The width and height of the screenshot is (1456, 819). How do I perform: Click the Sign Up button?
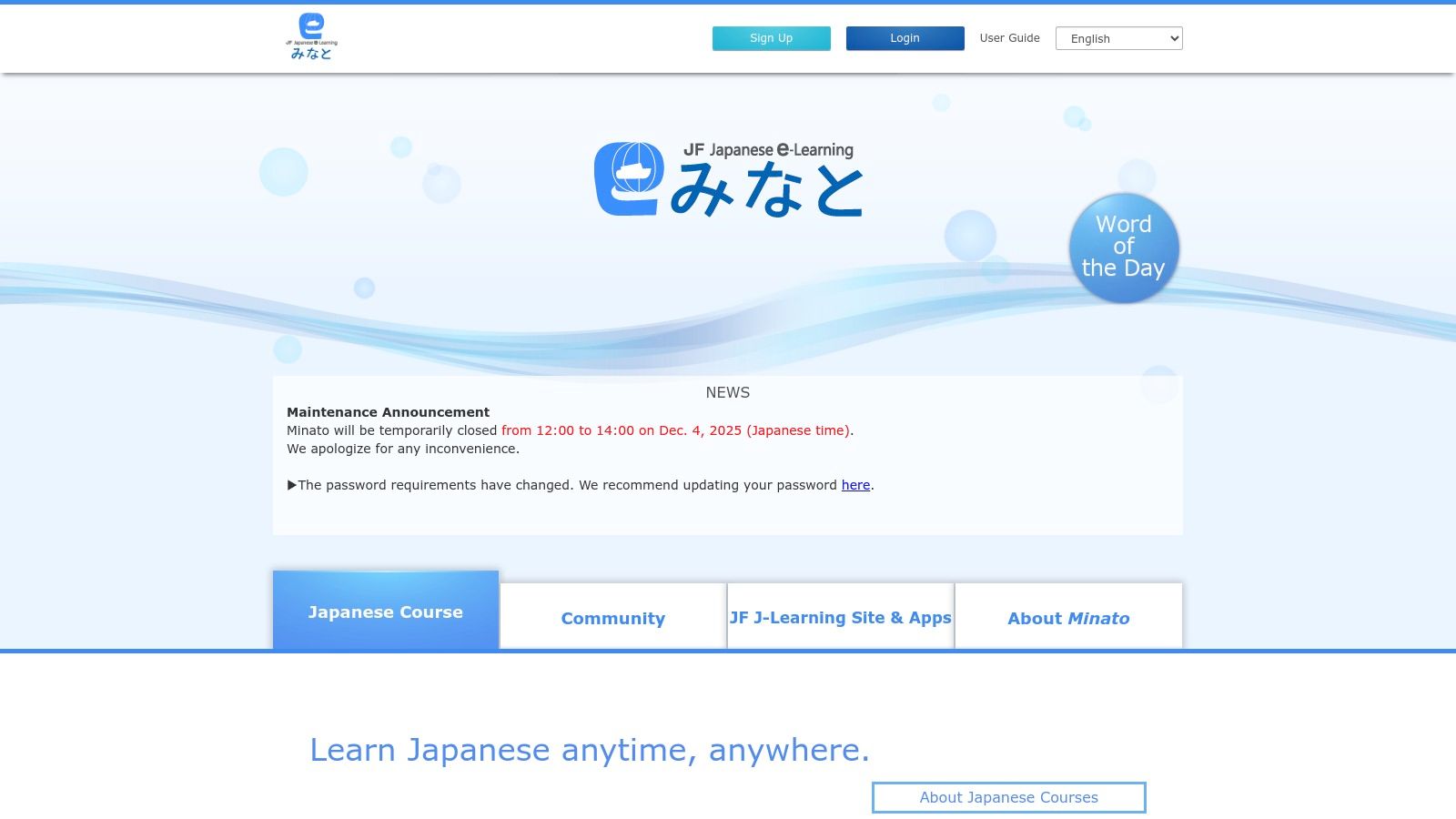point(771,38)
